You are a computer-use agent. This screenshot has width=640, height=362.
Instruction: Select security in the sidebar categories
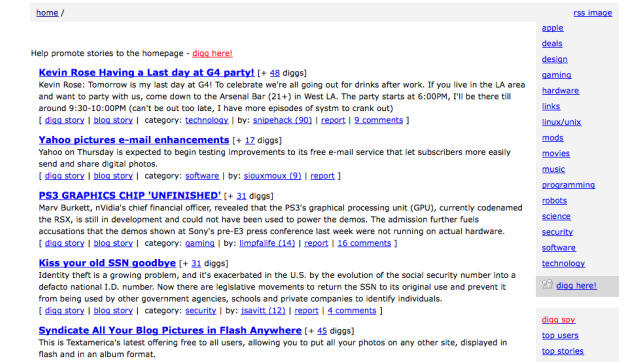[558, 232]
